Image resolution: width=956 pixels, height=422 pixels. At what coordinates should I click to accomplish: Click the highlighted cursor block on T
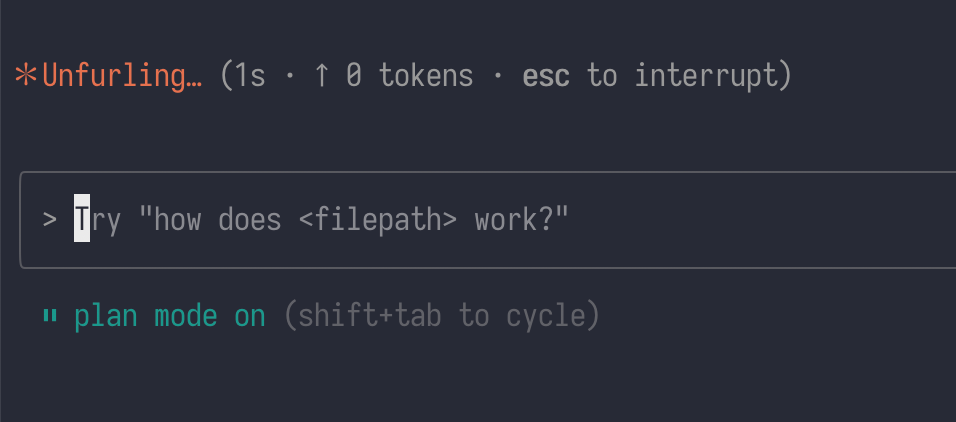[x=82, y=220]
